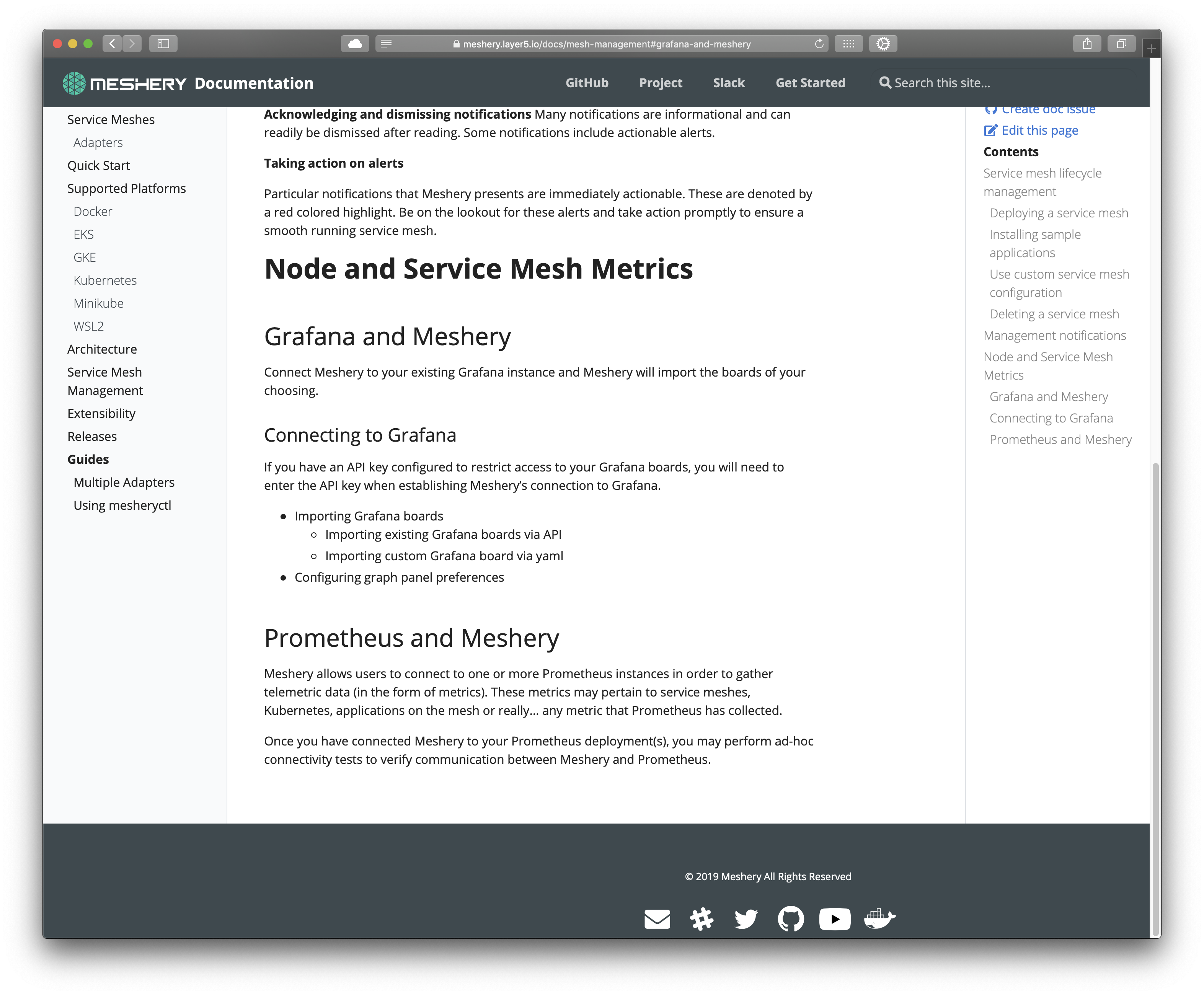Viewport: 1204px width, 995px height.
Task: Open the Twitter icon in footer
Action: (x=746, y=919)
